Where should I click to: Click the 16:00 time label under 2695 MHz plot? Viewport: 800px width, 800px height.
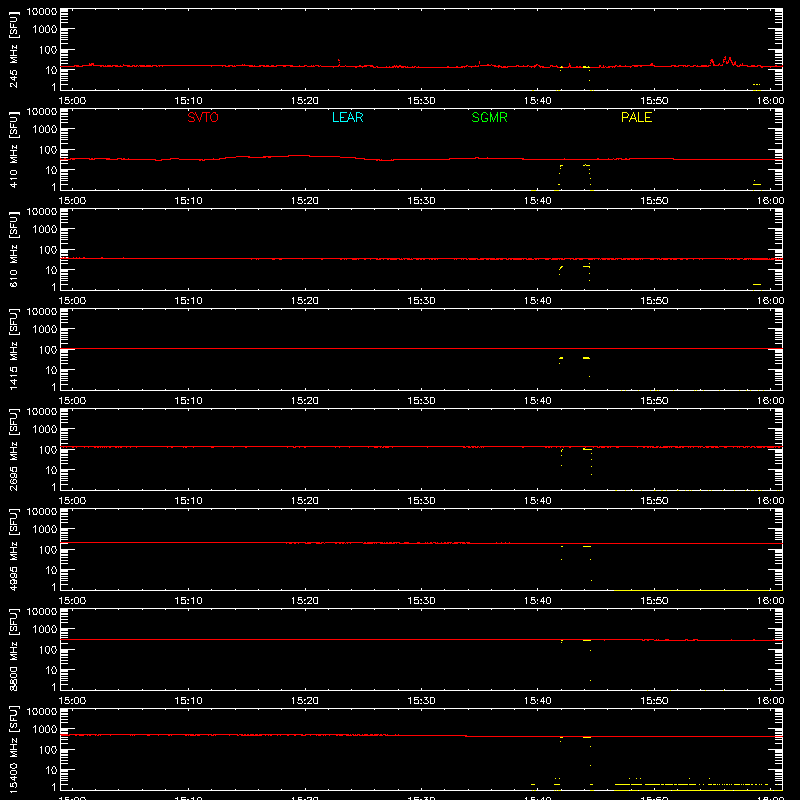click(770, 501)
